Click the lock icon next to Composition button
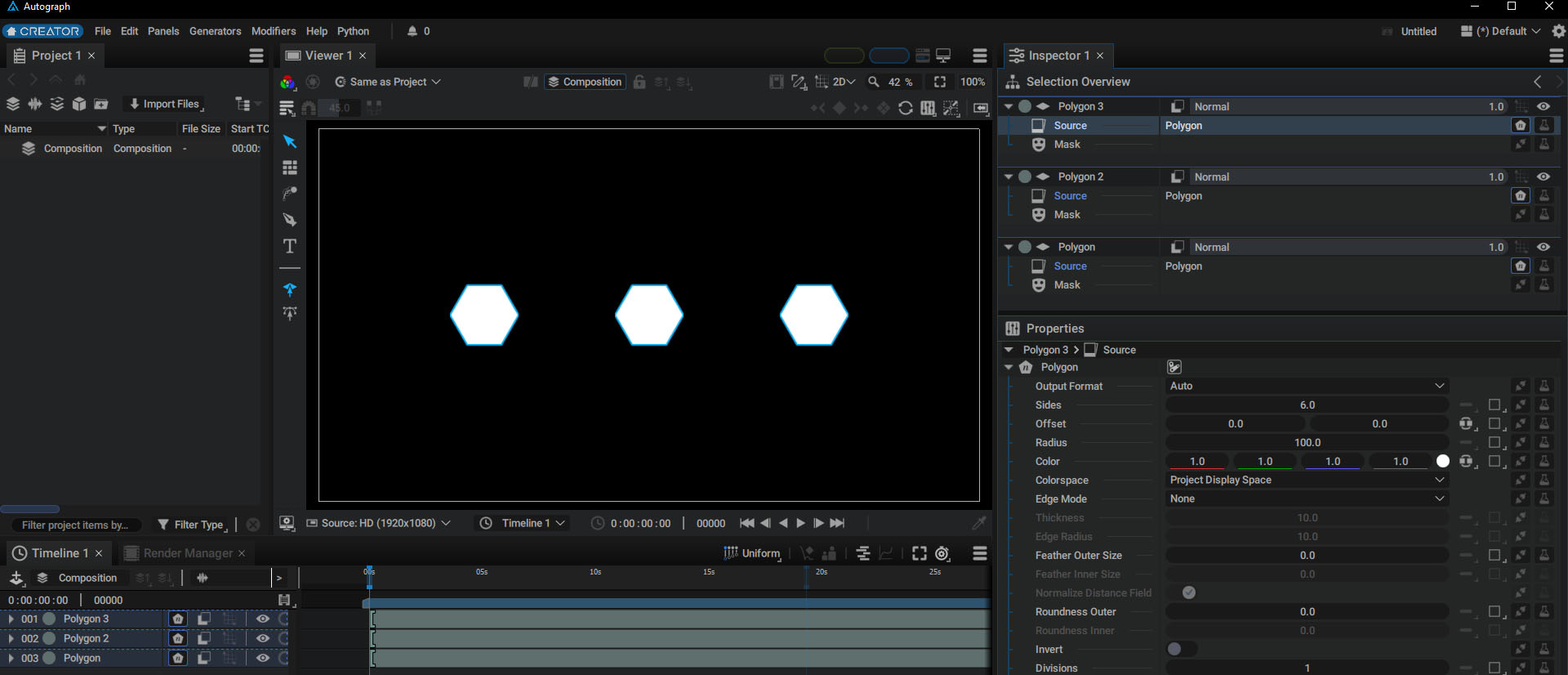The width and height of the screenshot is (1568, 675). tap(639, 82)
